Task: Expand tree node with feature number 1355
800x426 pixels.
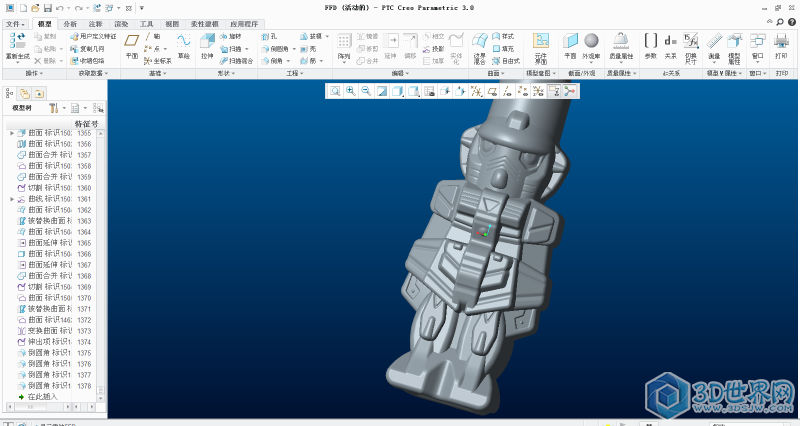Action: pyautogui.click(x=12, y=133)
